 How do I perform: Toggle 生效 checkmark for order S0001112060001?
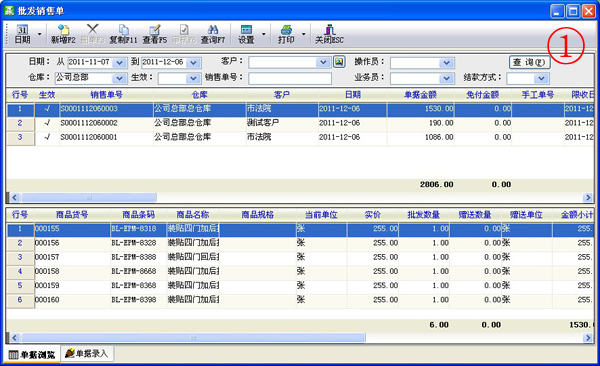pos(47,137)
